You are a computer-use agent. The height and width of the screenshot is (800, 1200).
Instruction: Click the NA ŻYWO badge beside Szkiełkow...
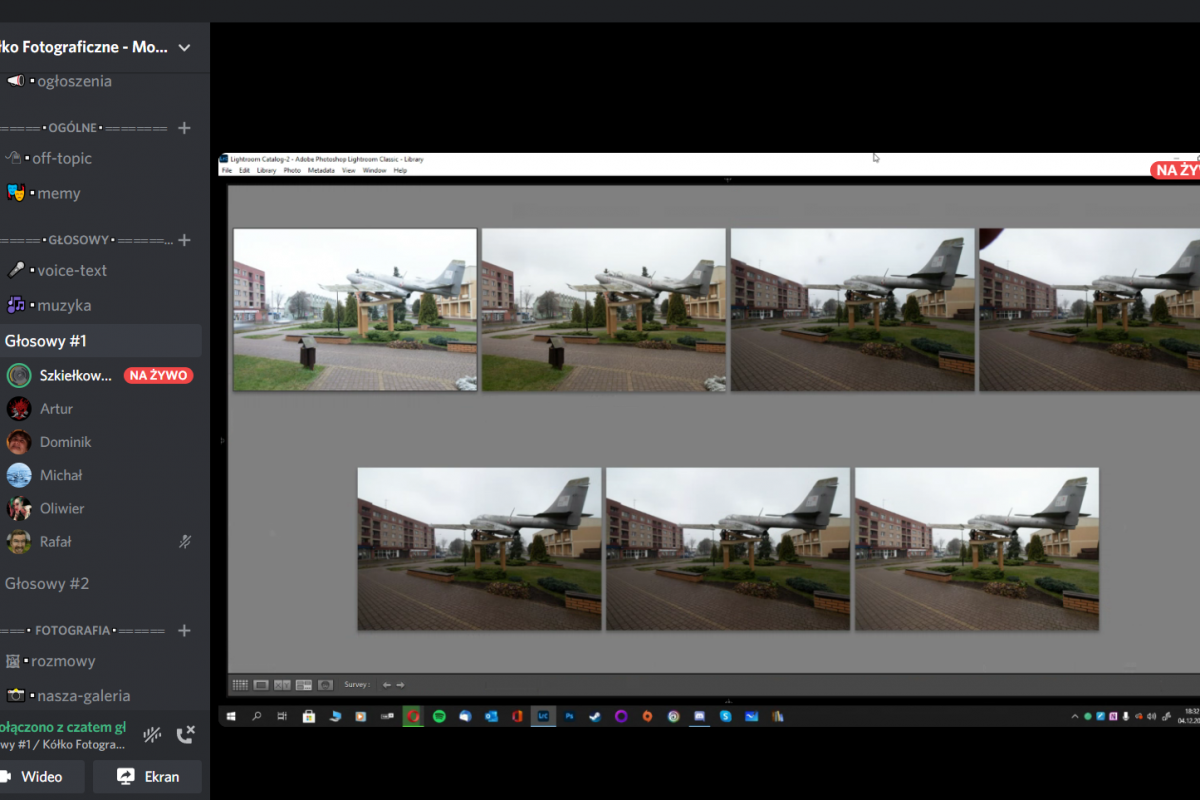[x=159, y=375]
